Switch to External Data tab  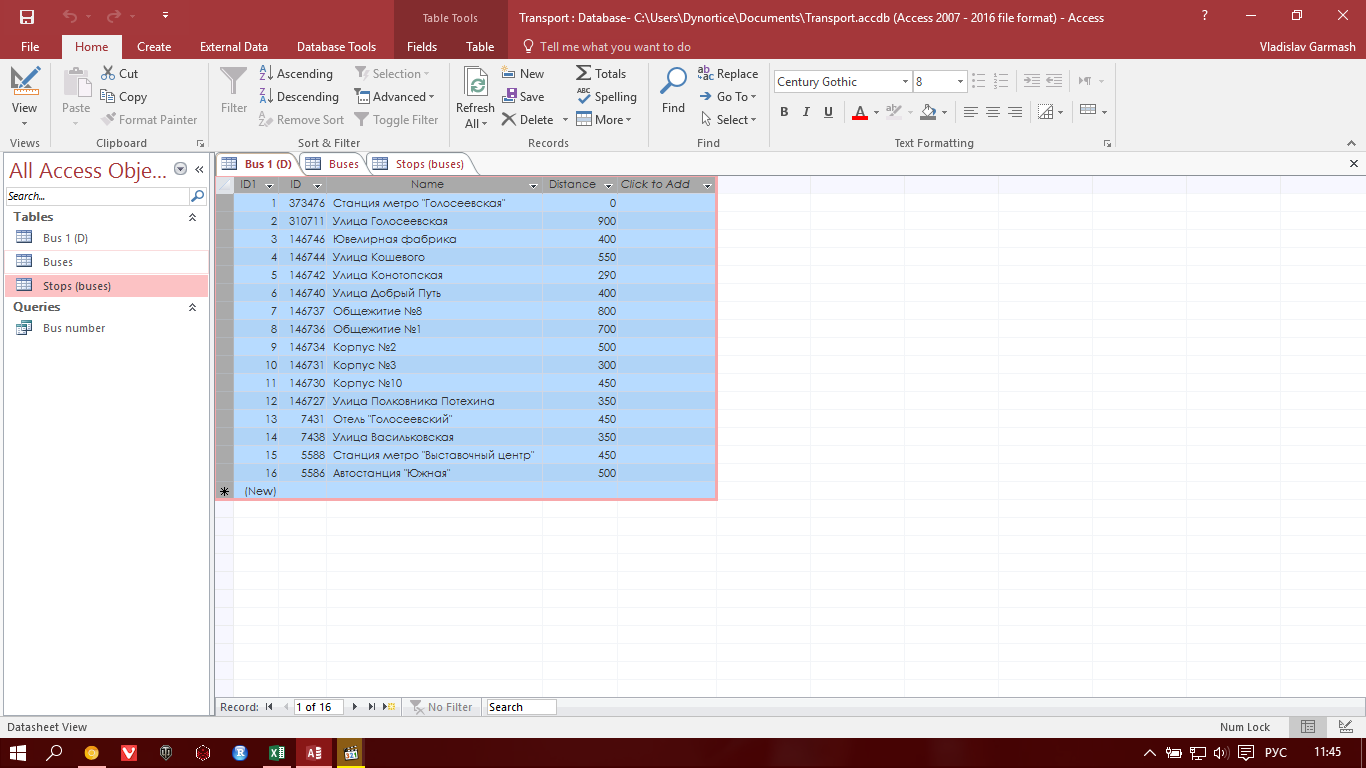click(x=234, y=47)
